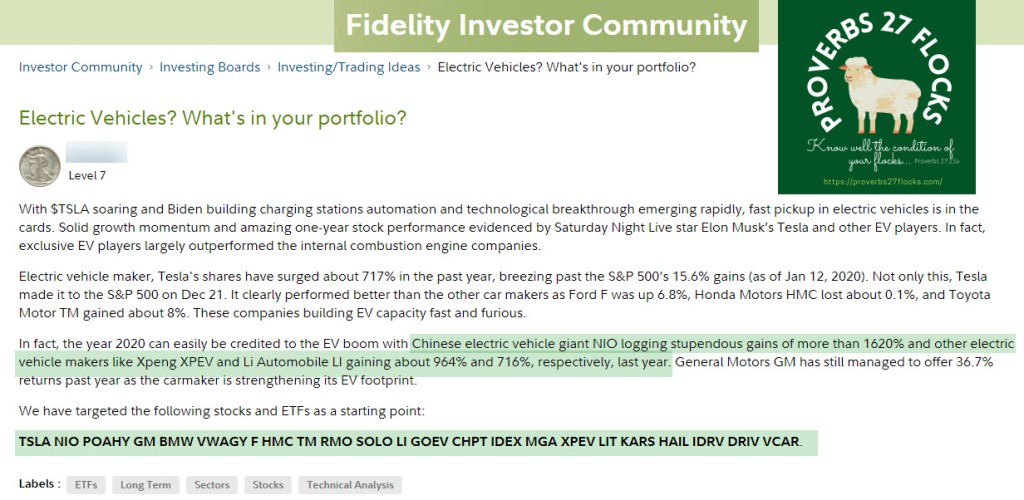The height and width of the screenshot is (500, 1024).
Task: Select the ETFs label tag
Action: pyautogui.click(x=84, y=485)
